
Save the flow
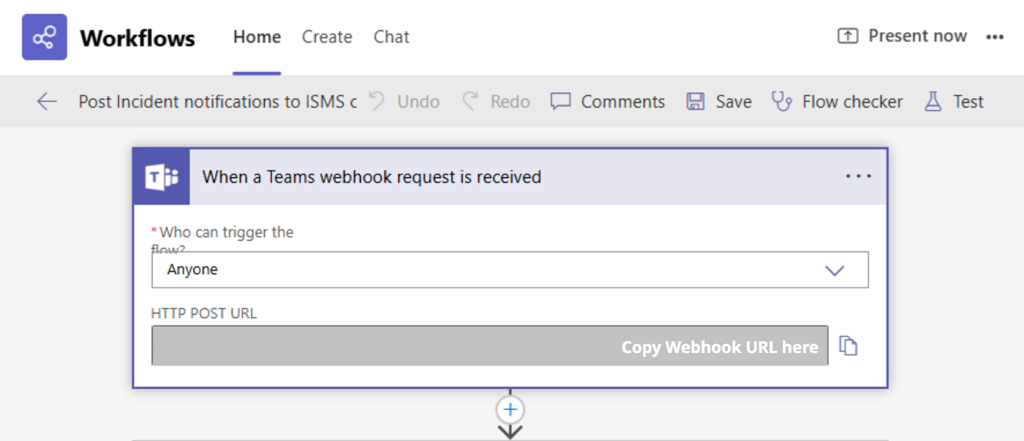[x=718, y=101]
